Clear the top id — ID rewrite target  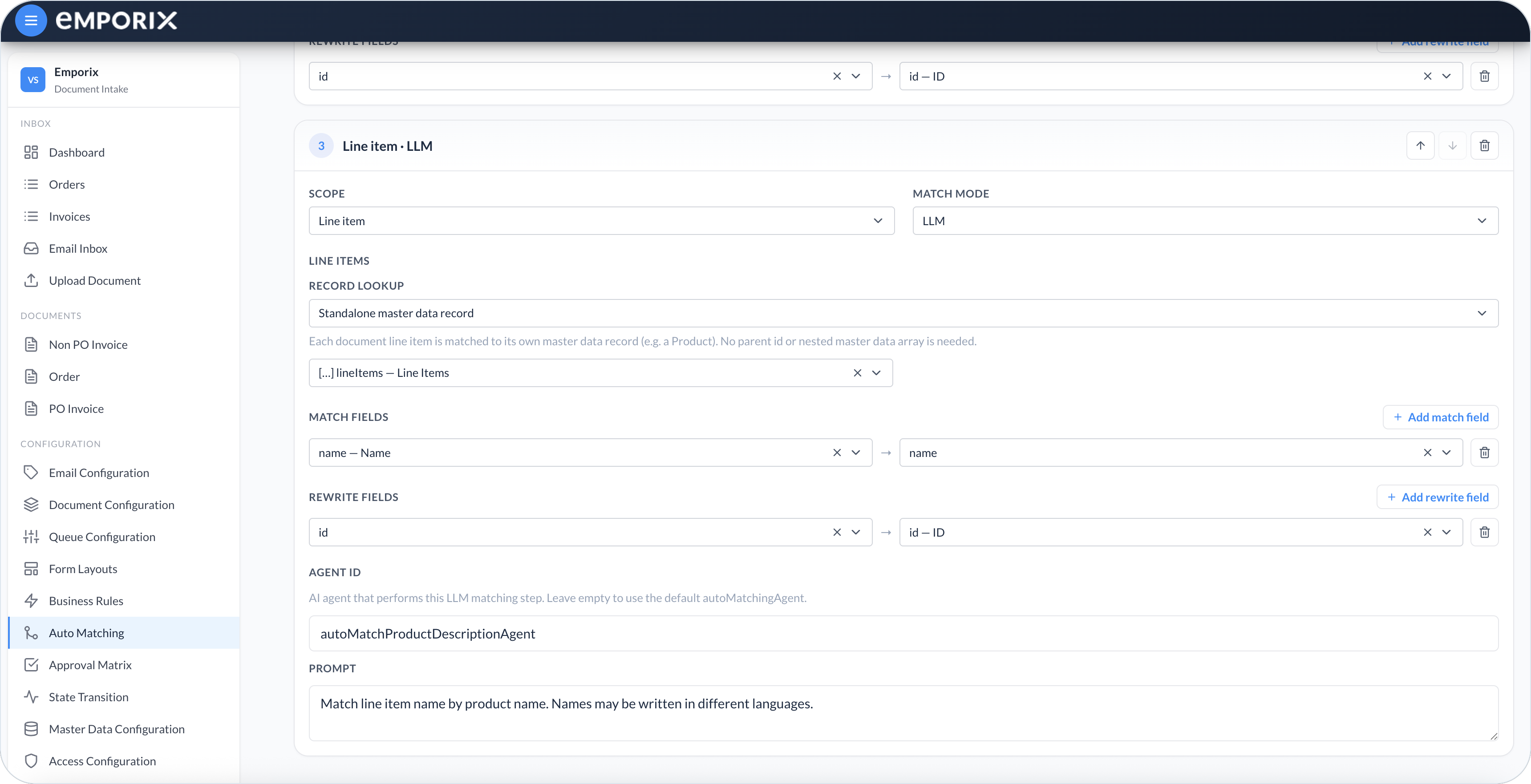click(x=1427, y=76)
